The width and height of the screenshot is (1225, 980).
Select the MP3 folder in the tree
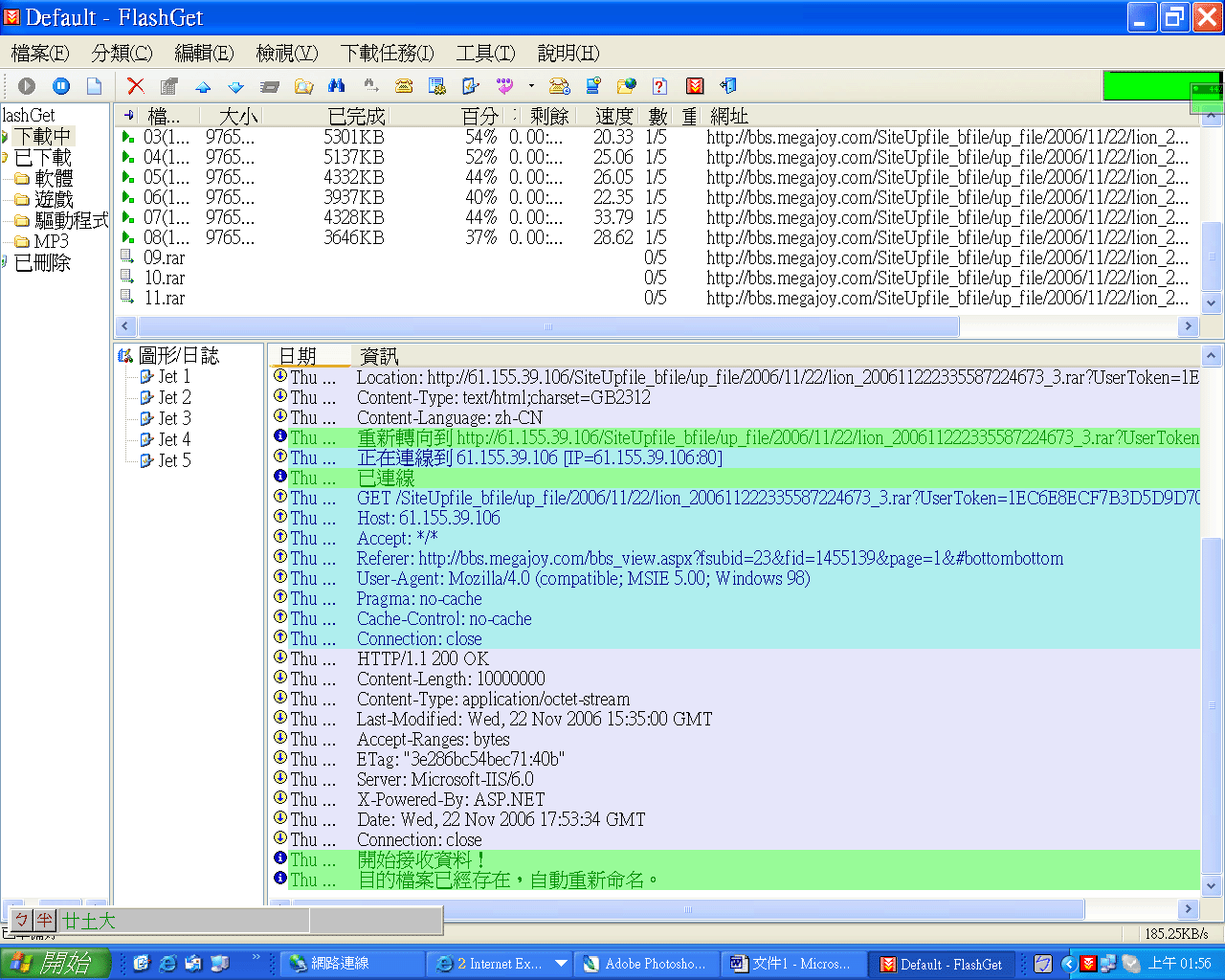pyautogui.click(x=52, y=242)
